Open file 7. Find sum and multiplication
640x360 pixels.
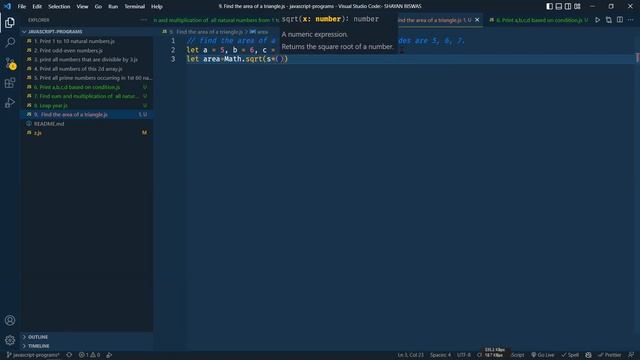click(x=87, y=96)
